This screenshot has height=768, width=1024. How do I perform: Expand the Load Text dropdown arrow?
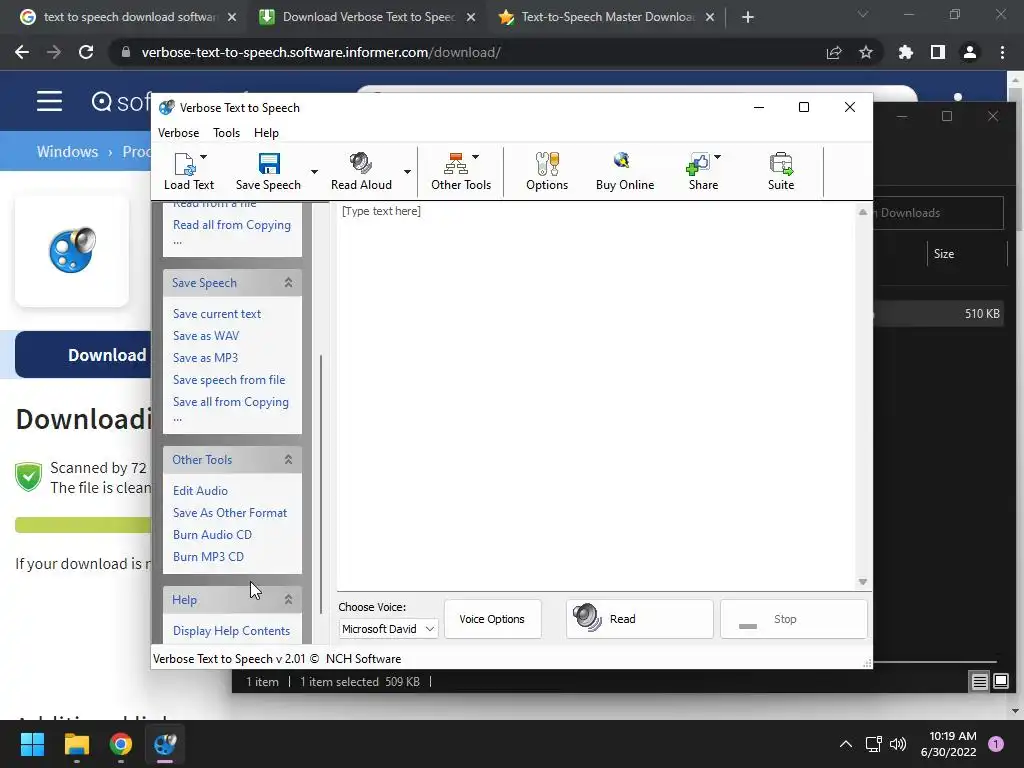click(x=203, y=157)
